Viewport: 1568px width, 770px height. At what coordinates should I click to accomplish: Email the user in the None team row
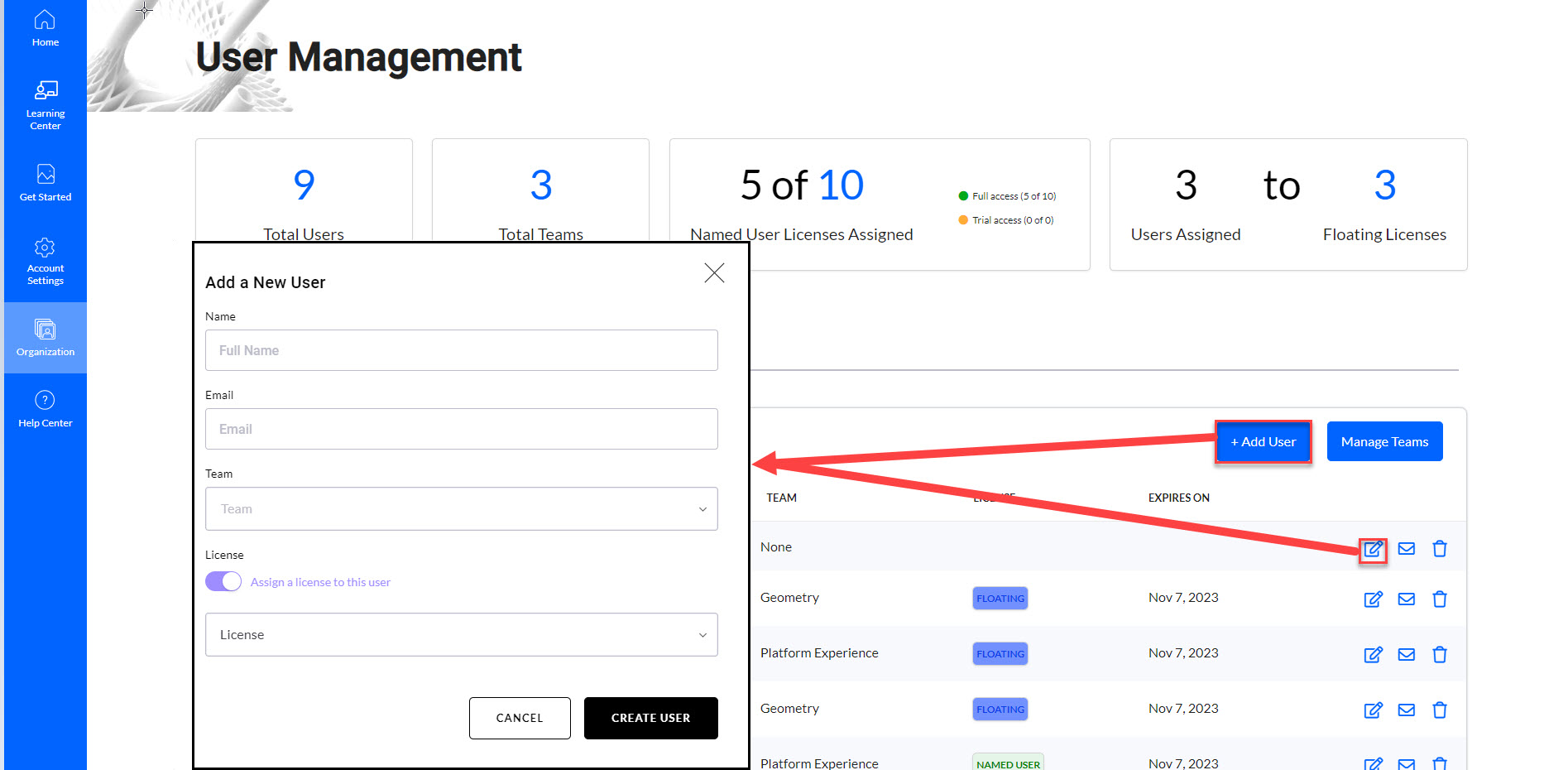point(1407,548)
